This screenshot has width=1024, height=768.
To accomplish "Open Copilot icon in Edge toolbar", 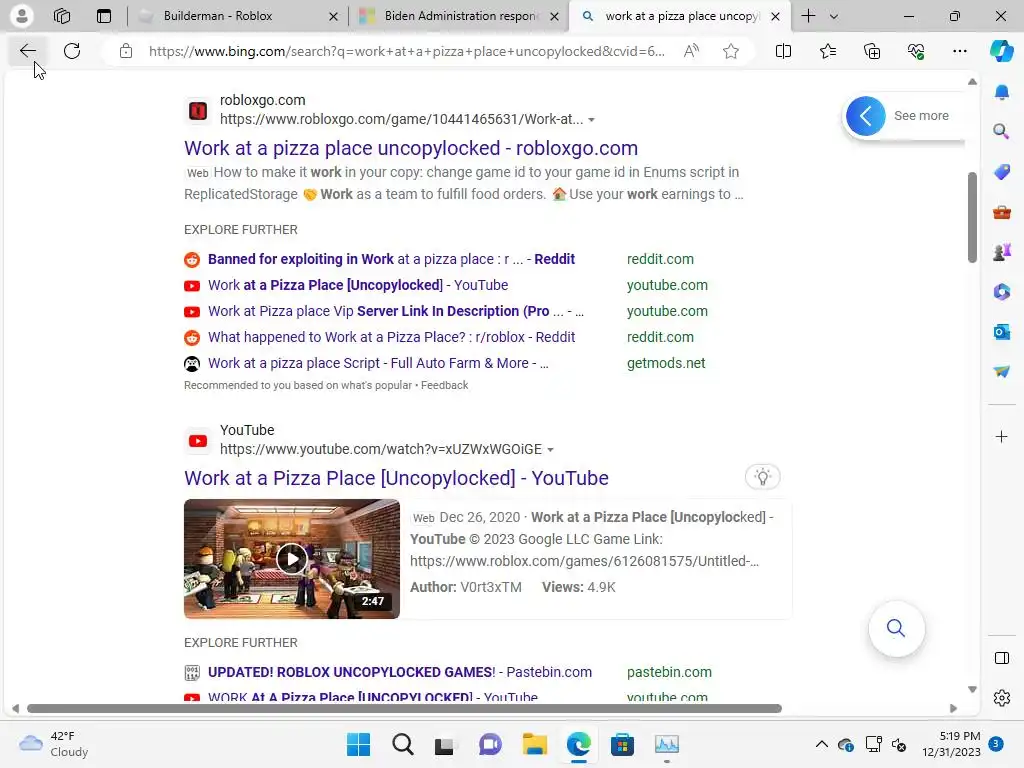I will tap(1001, 51).
